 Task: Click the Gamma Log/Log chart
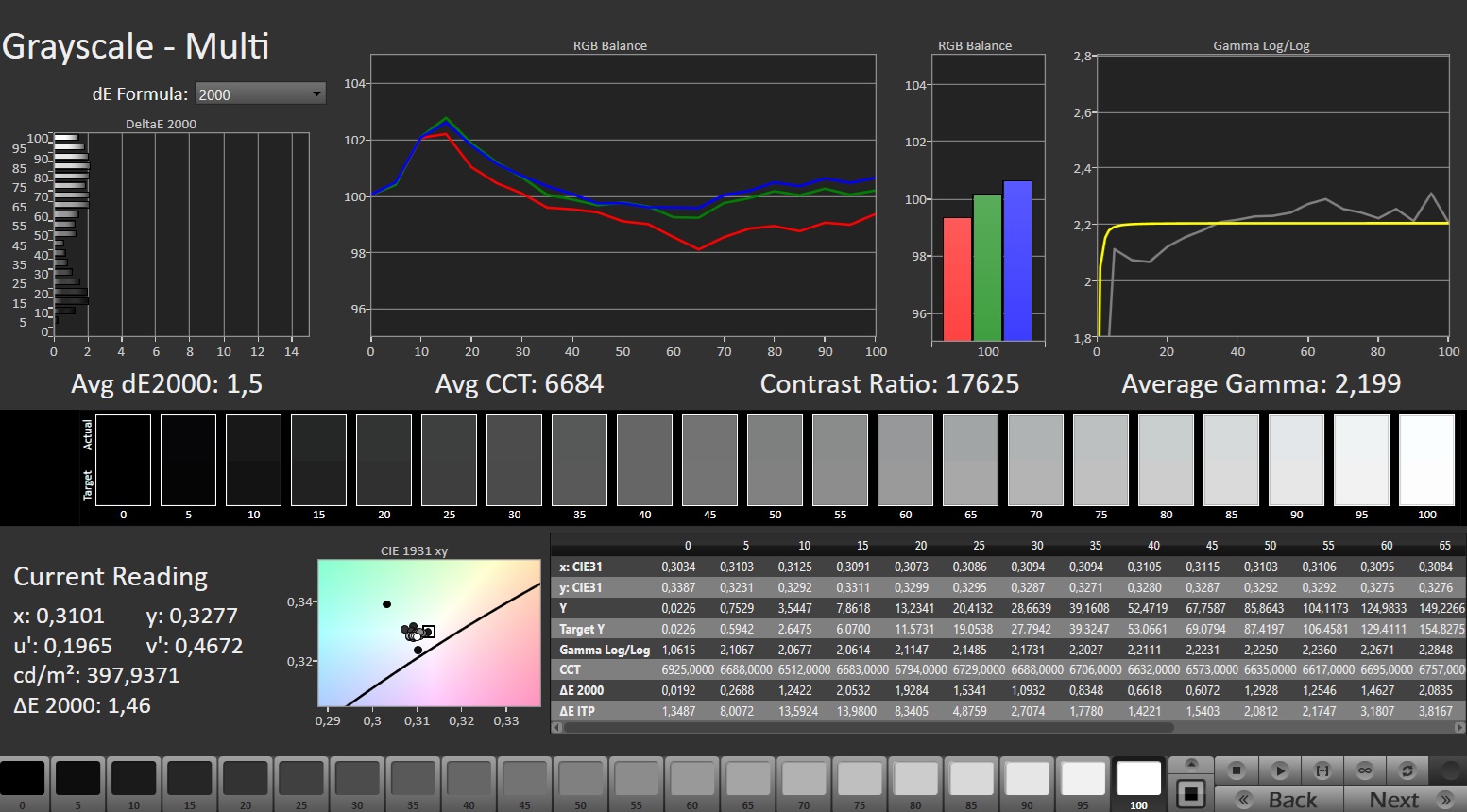(x=1272, y=196)
